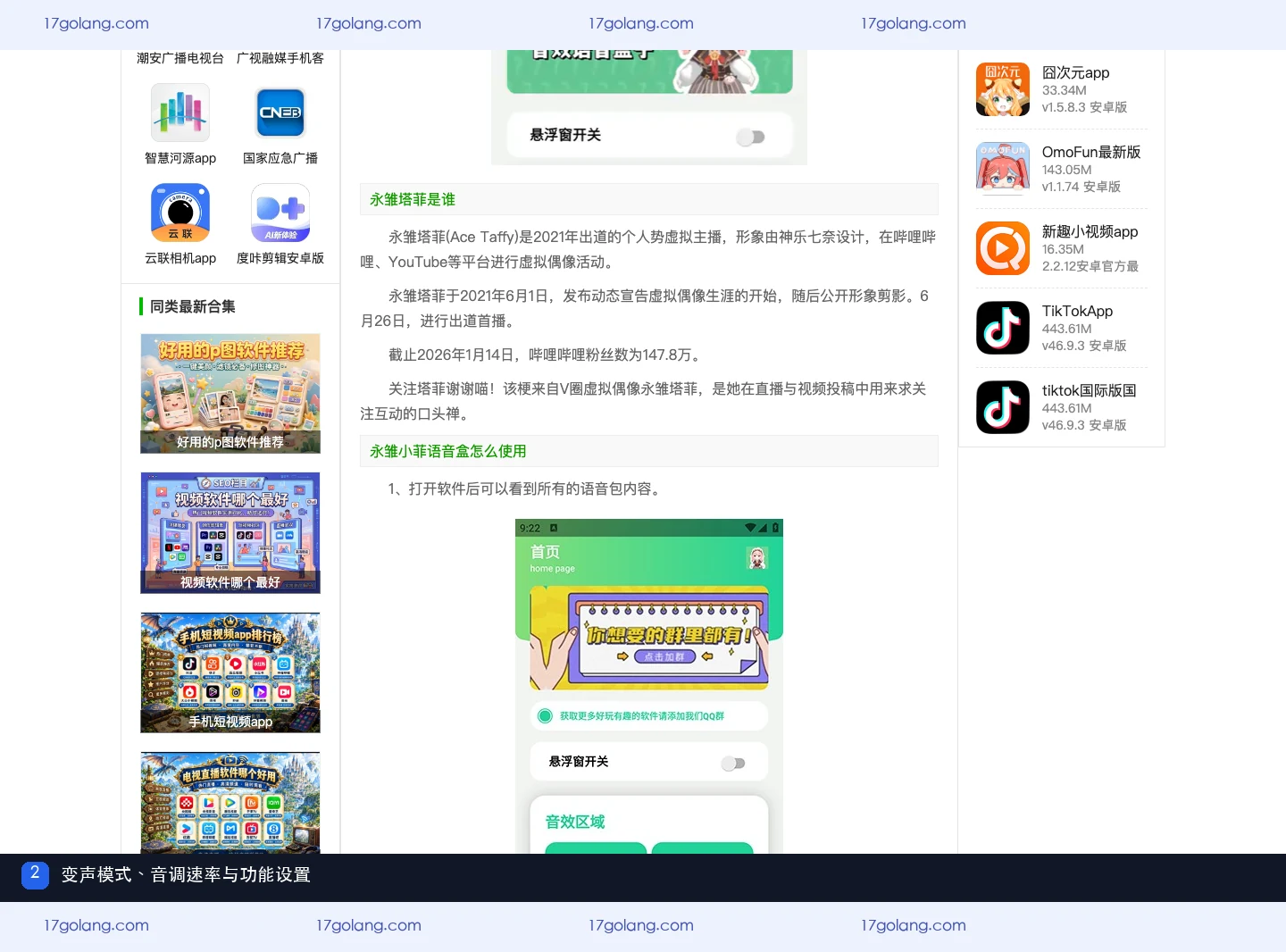Click the 智慧河源app text label
The height and width of the screenshot is (952, 1286).
coord(180,158)
